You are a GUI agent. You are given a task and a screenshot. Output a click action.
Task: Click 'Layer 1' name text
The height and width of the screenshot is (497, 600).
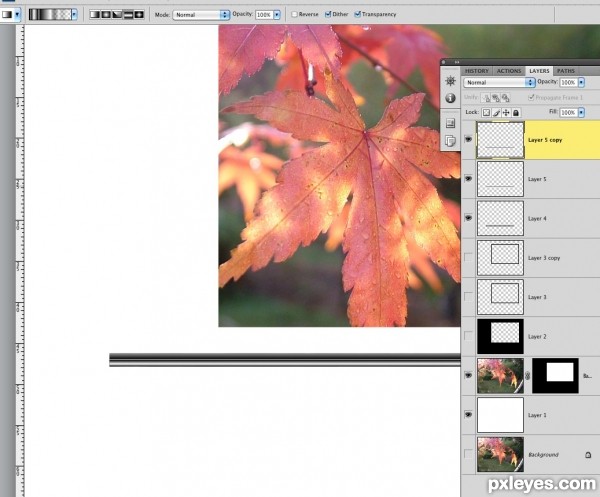click(x=537, y=415)
